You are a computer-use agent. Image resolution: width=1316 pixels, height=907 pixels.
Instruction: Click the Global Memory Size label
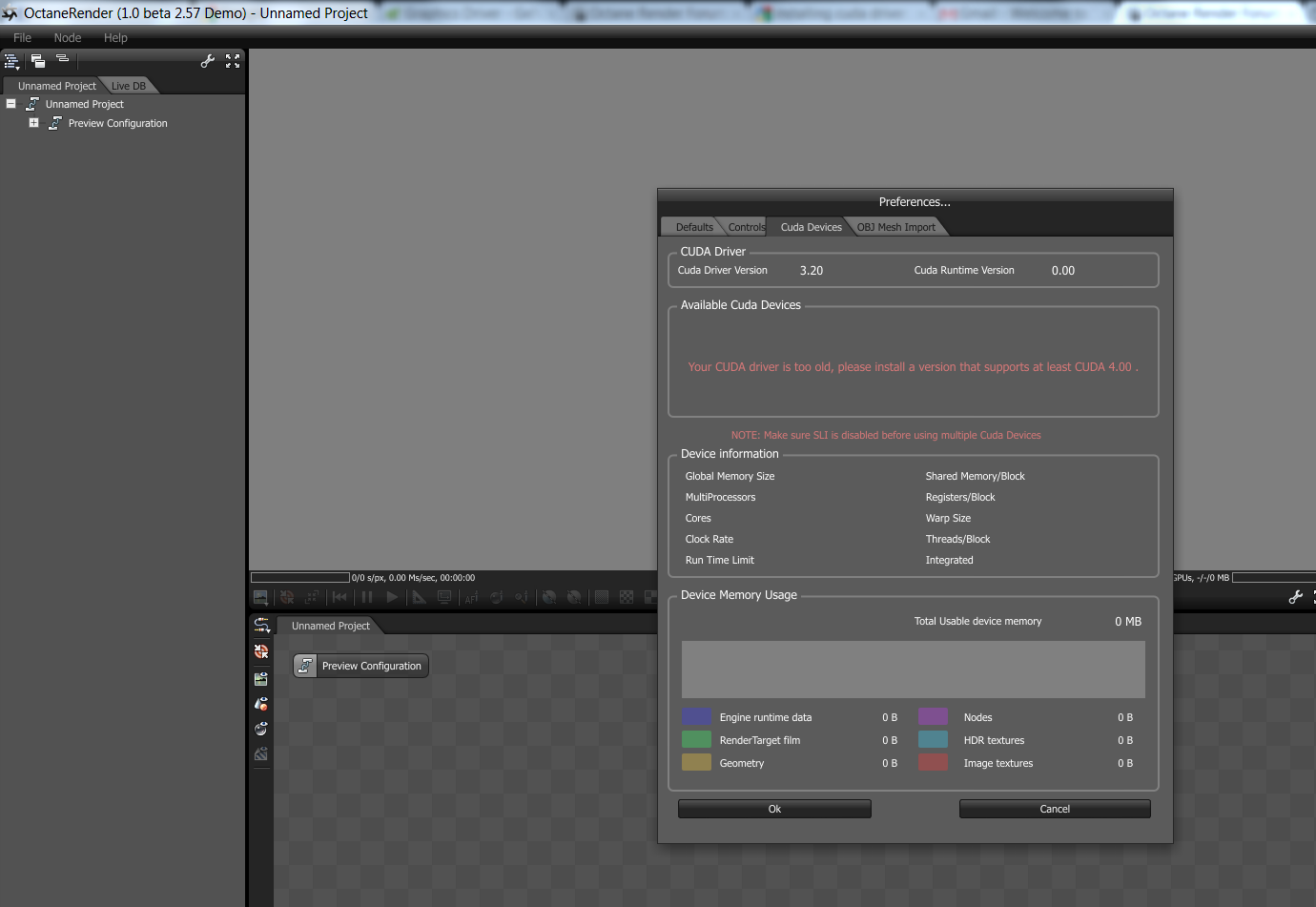point(730,476)
